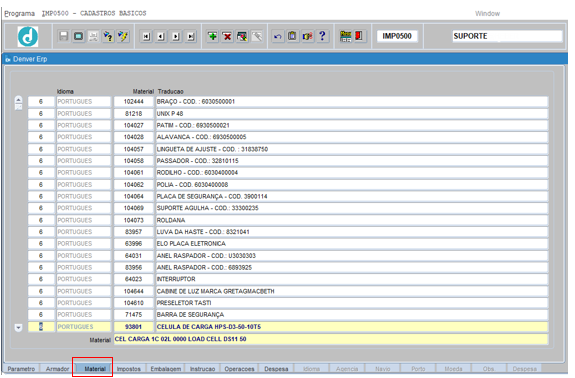Click material code 104069 cell
Screen dimensions: 575x378
(133, 208)
